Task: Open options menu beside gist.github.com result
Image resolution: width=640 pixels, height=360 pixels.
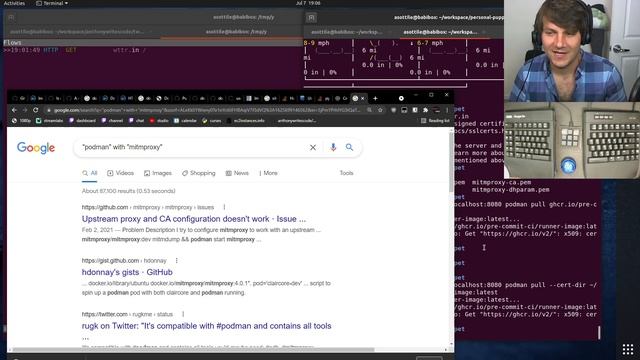Action: click(x=176, y=260)
